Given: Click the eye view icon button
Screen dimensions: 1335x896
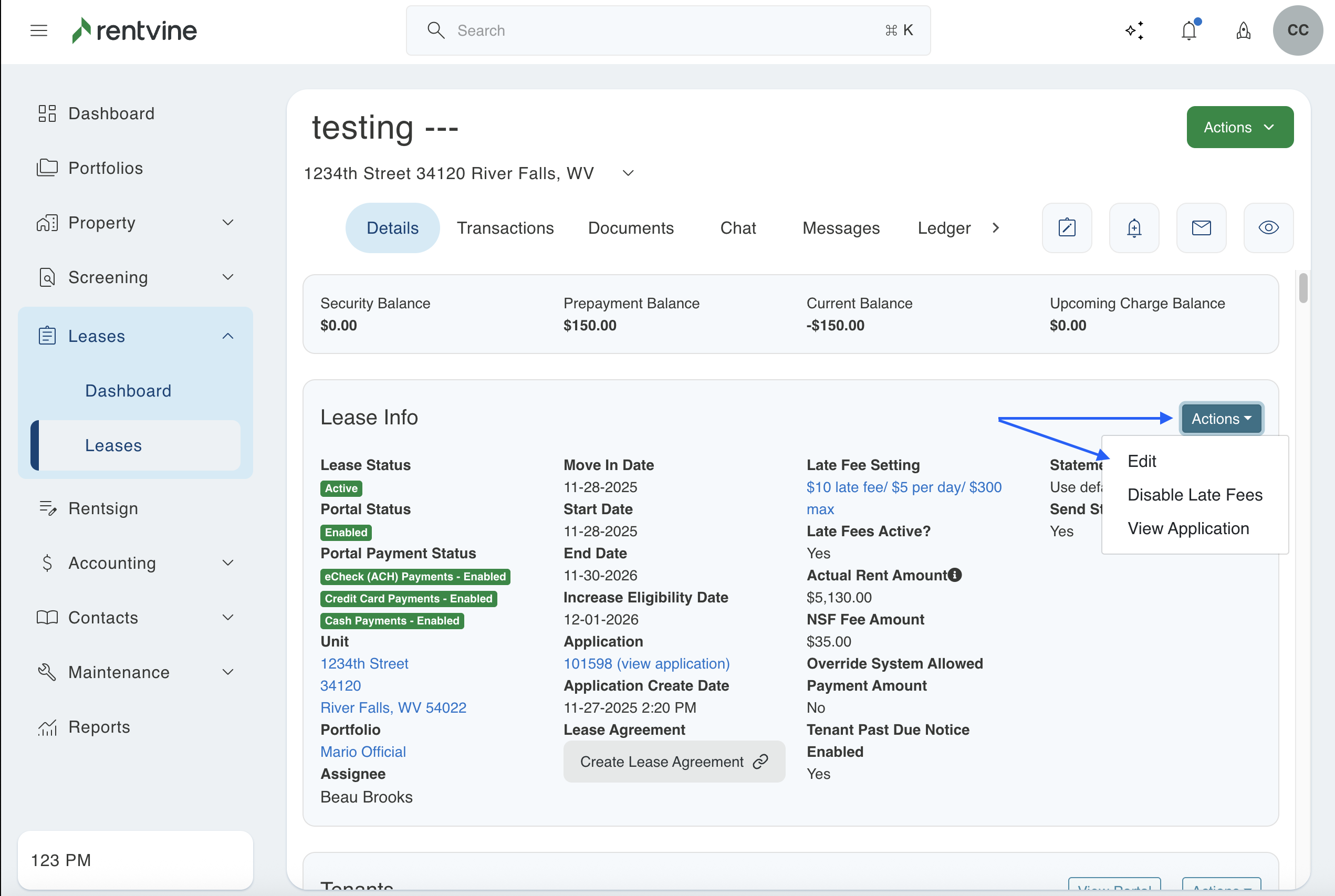Looking at the screenshot, I should click(1268, 228).
